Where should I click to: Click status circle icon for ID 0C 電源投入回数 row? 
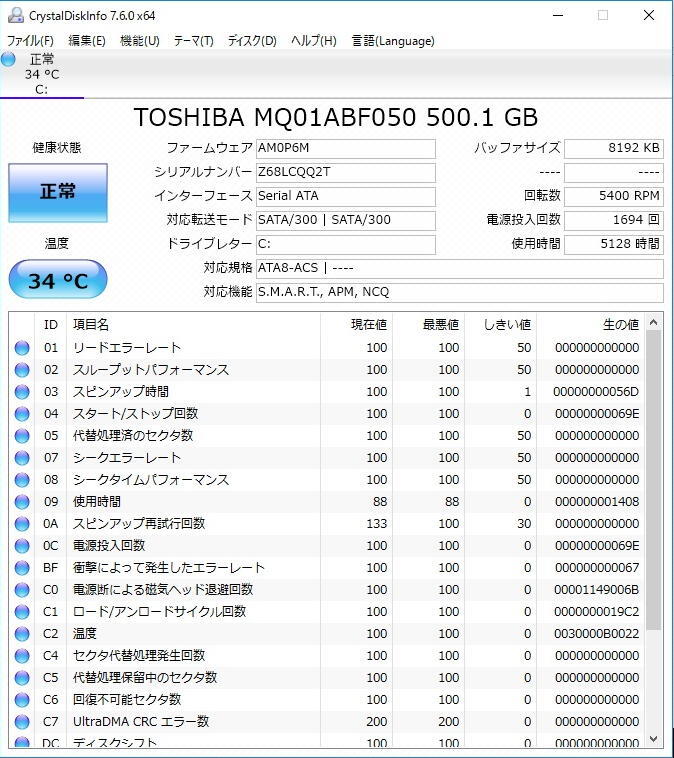[x=22, y=546]
